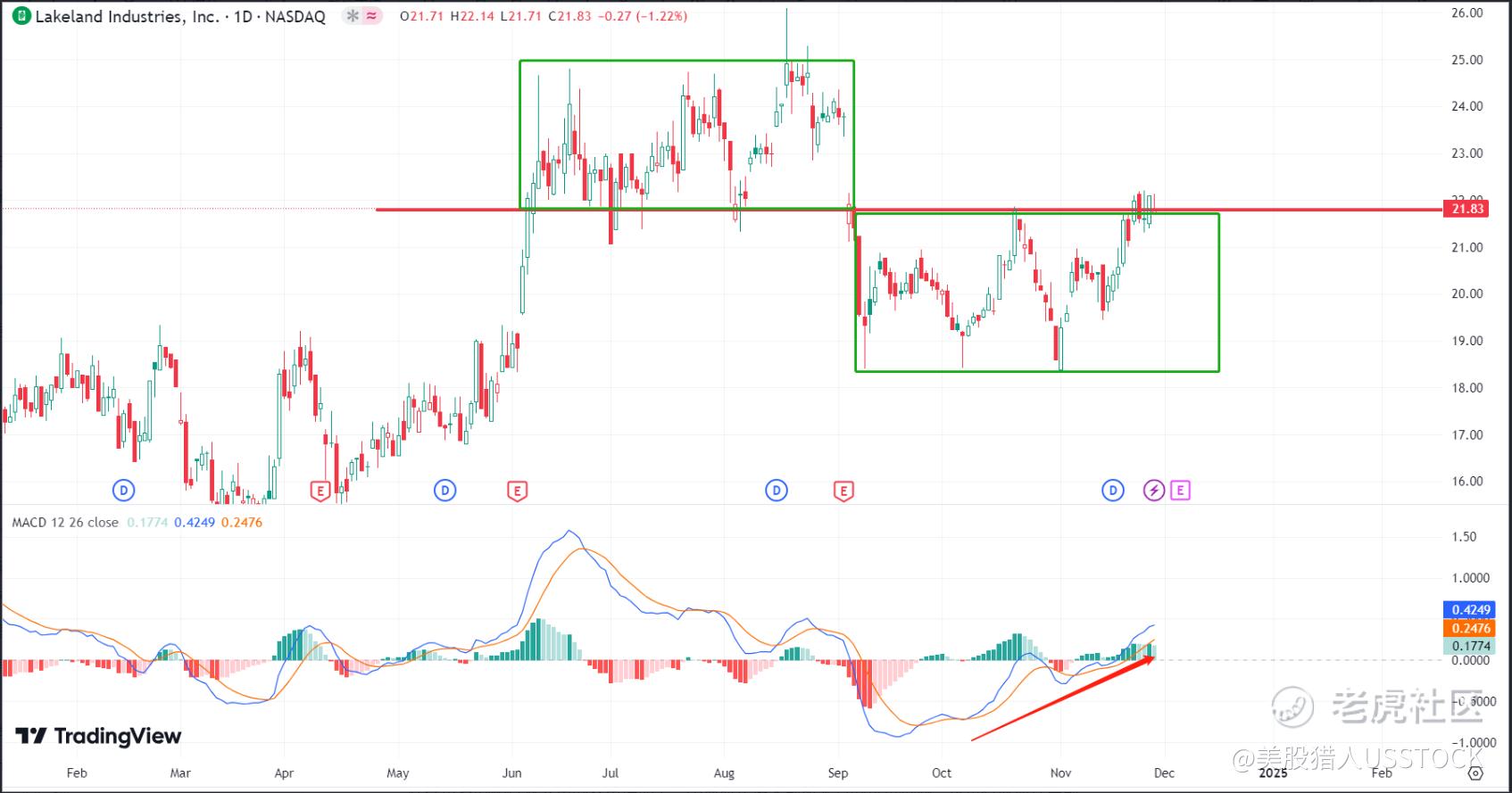Open the early June earnings E marker
The image size is (1512, 793).
click(x=516, y=490)
